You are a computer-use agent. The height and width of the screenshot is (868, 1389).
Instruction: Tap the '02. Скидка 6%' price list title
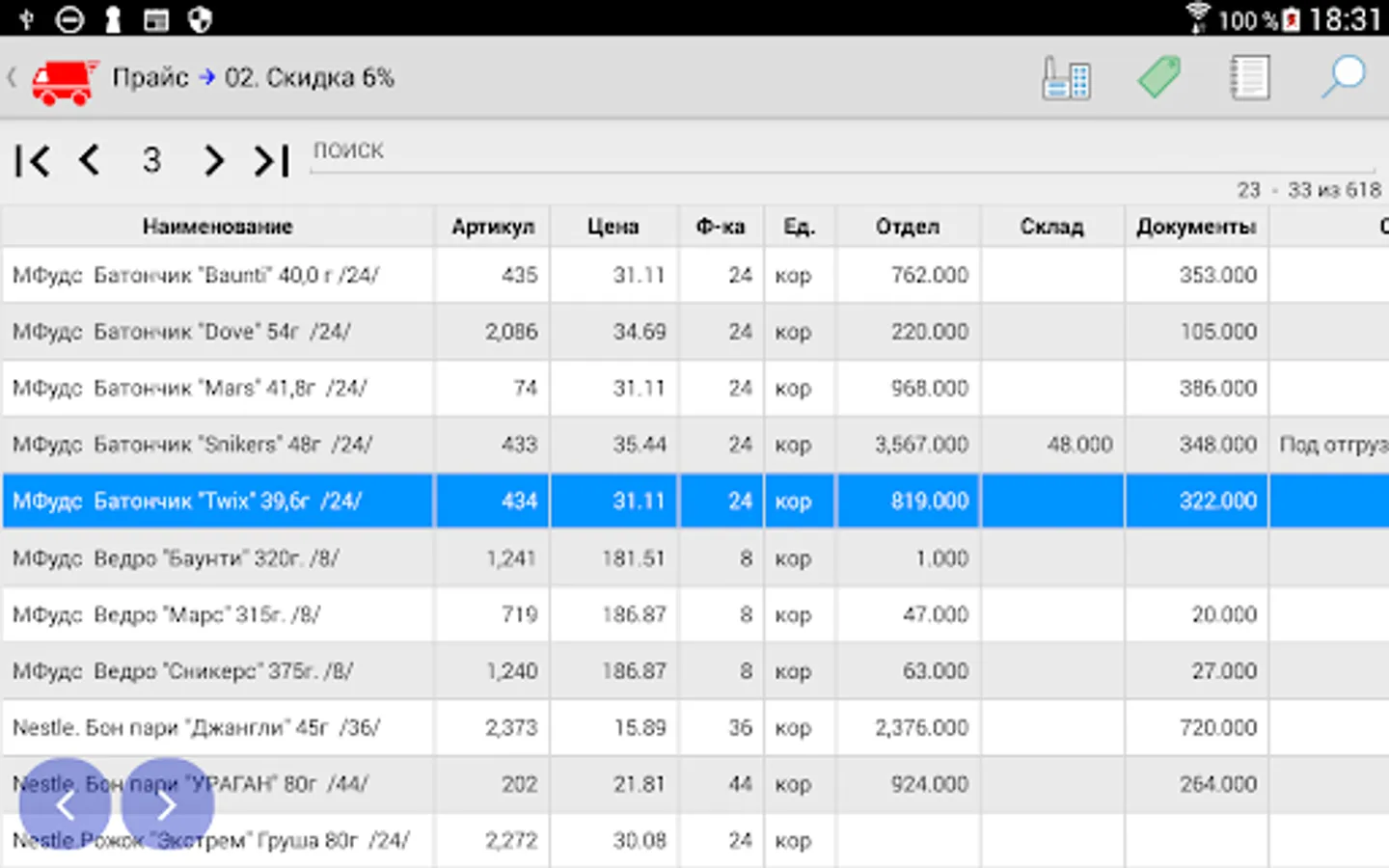pos(310,77)
